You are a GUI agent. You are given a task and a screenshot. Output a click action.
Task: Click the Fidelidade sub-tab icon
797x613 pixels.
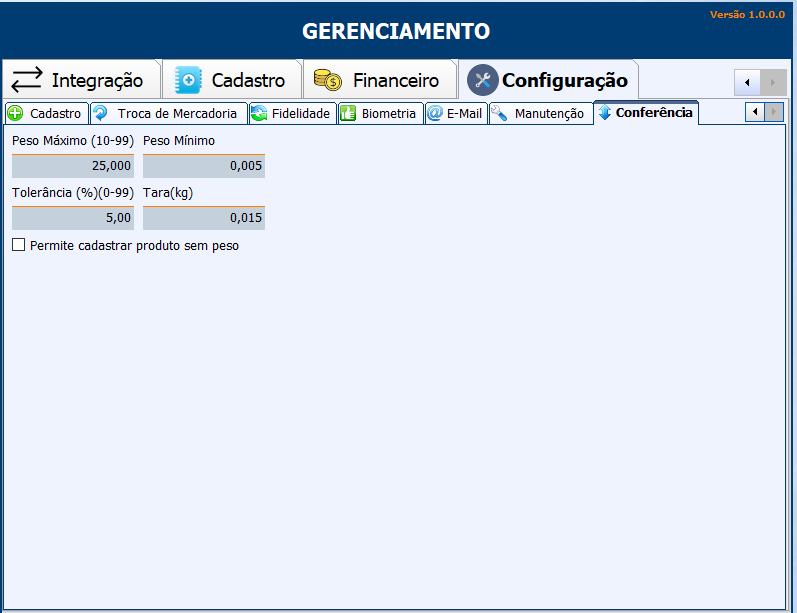(259, 113)
